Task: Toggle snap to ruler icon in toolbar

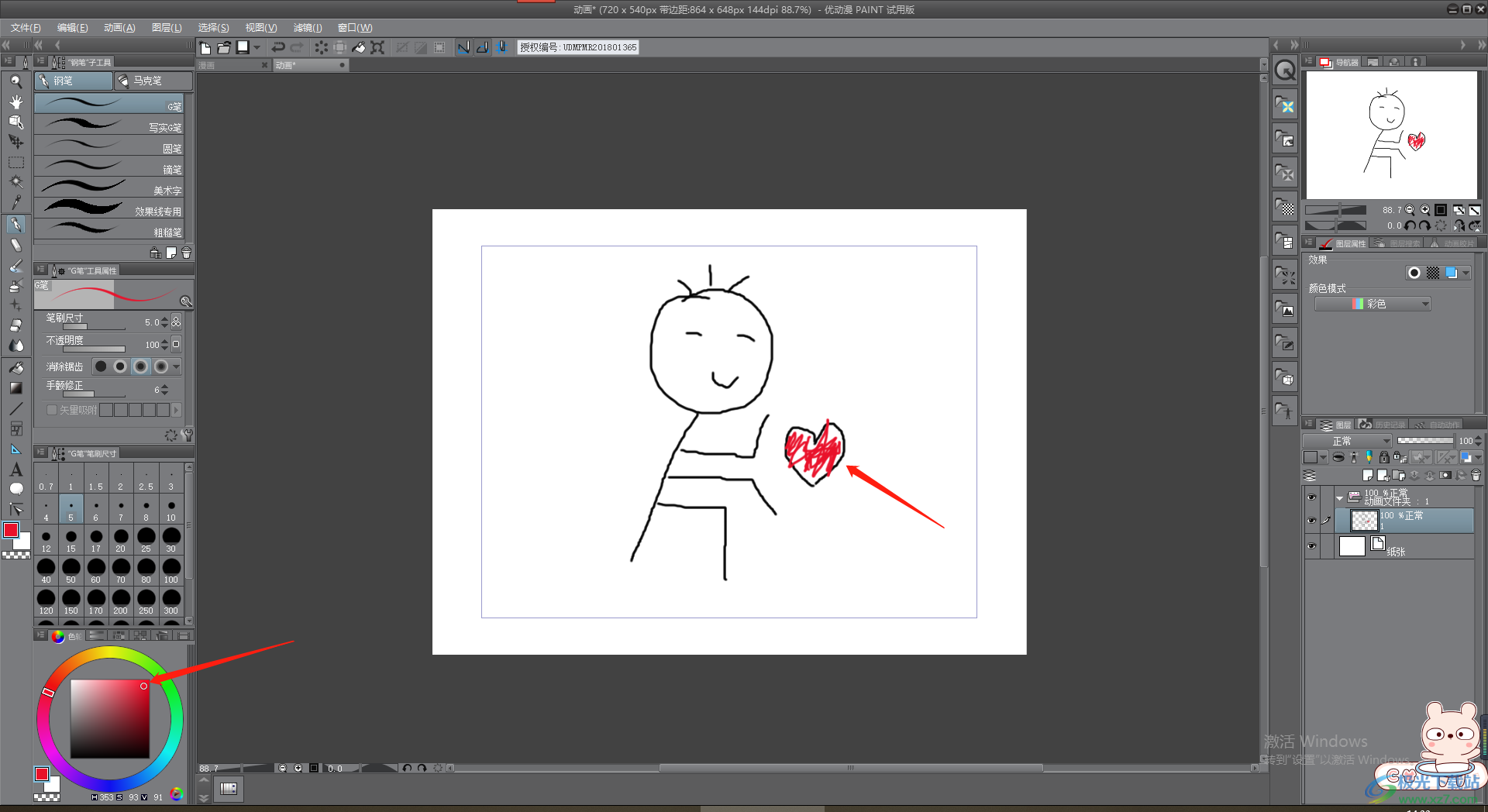Action: click(463, 47)
